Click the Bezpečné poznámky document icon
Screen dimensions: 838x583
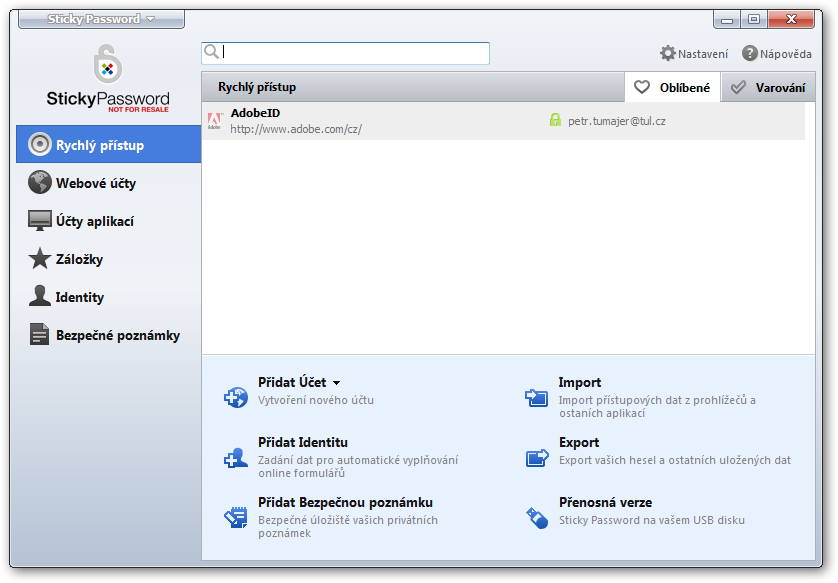pos(40,335)
